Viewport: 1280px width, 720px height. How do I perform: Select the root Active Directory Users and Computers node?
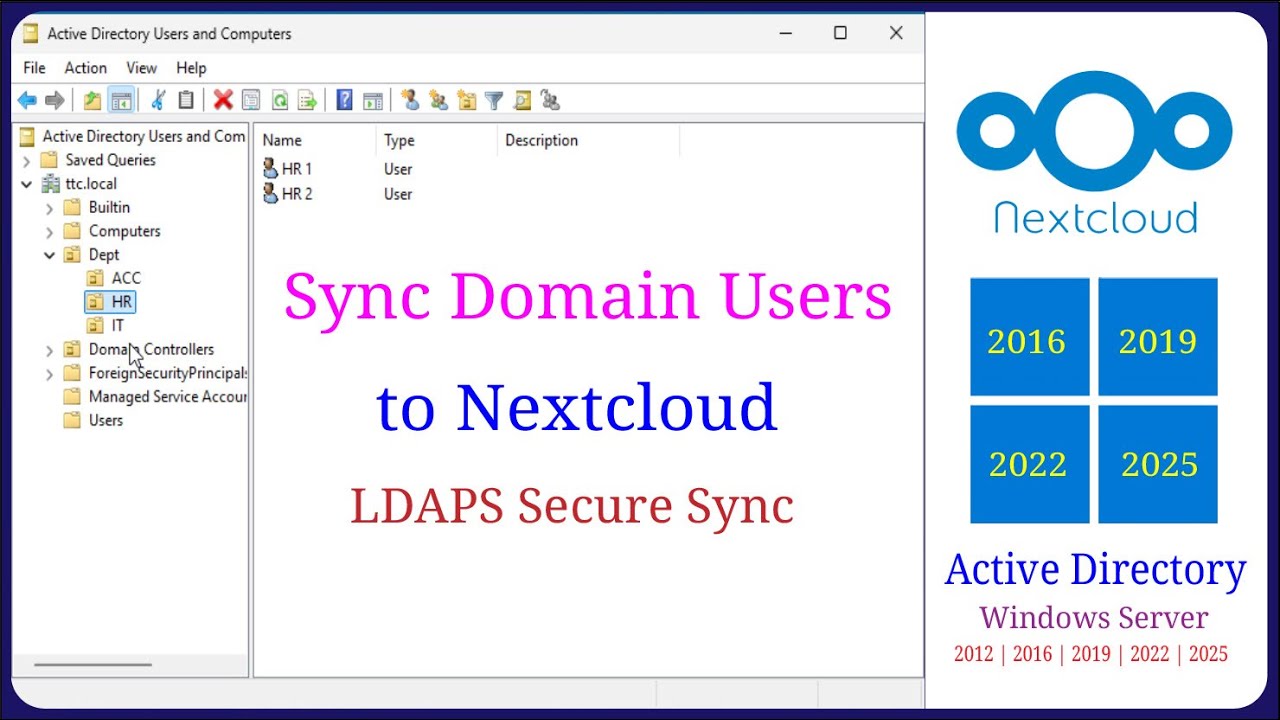coord(143,136)
